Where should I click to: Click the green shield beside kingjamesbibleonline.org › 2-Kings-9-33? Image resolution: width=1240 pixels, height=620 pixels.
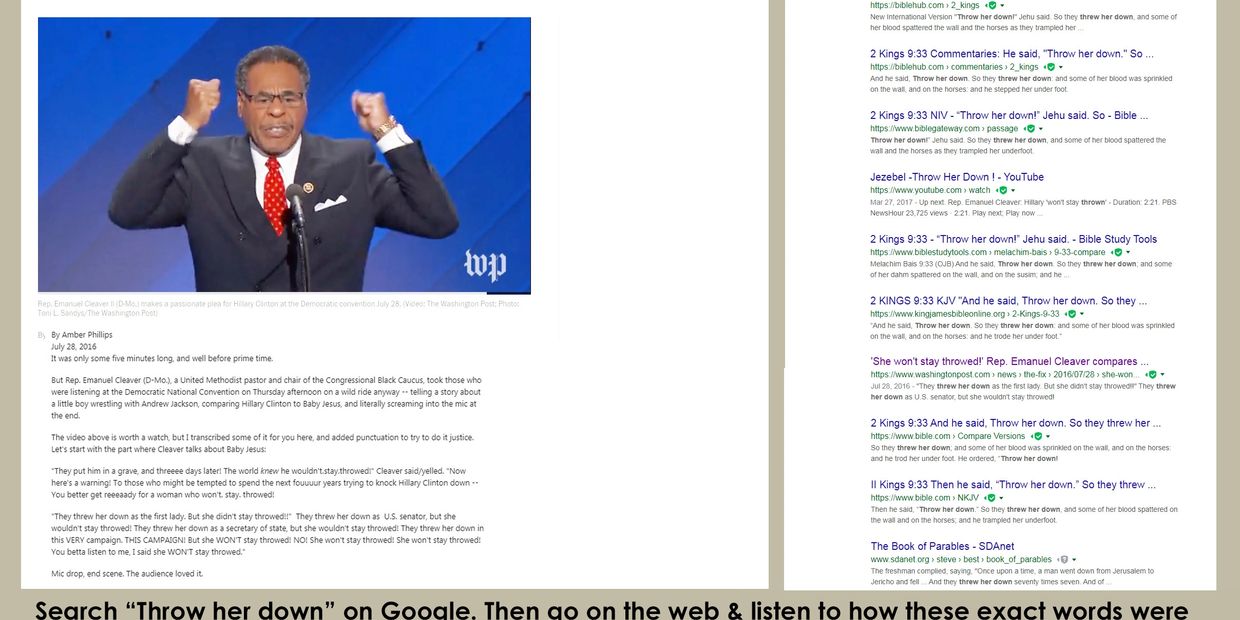[x=1072, y=314]
